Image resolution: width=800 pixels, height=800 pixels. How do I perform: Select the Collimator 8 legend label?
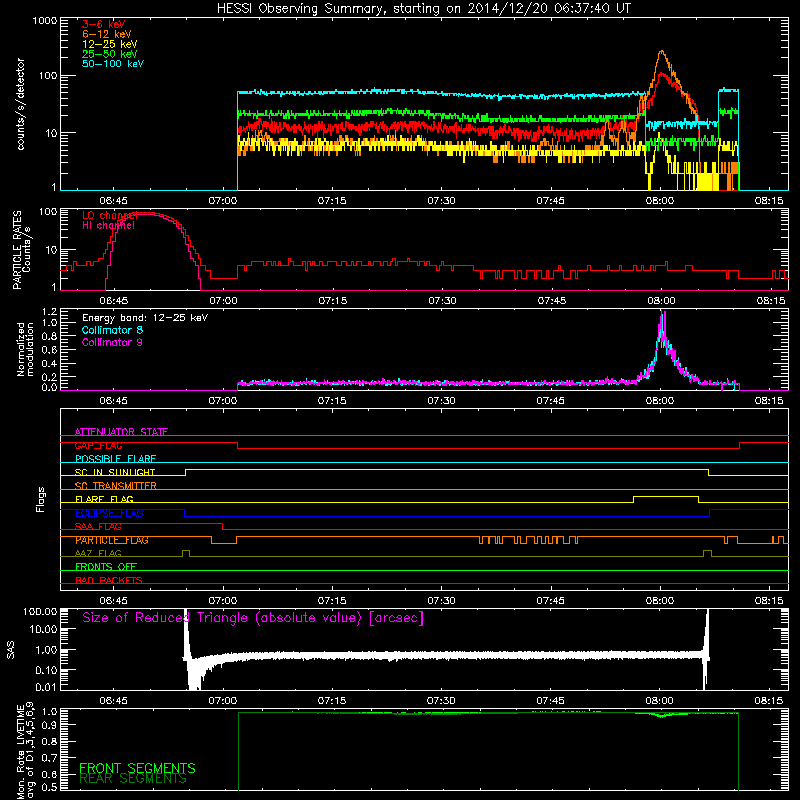[x=112, y=330]
